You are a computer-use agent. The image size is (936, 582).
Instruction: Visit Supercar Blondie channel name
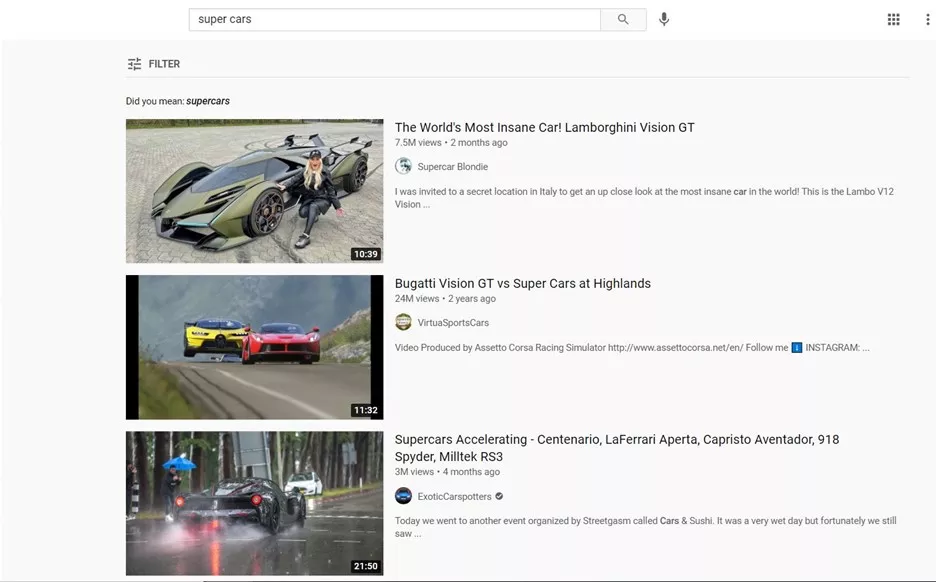[x=452, y=167]
